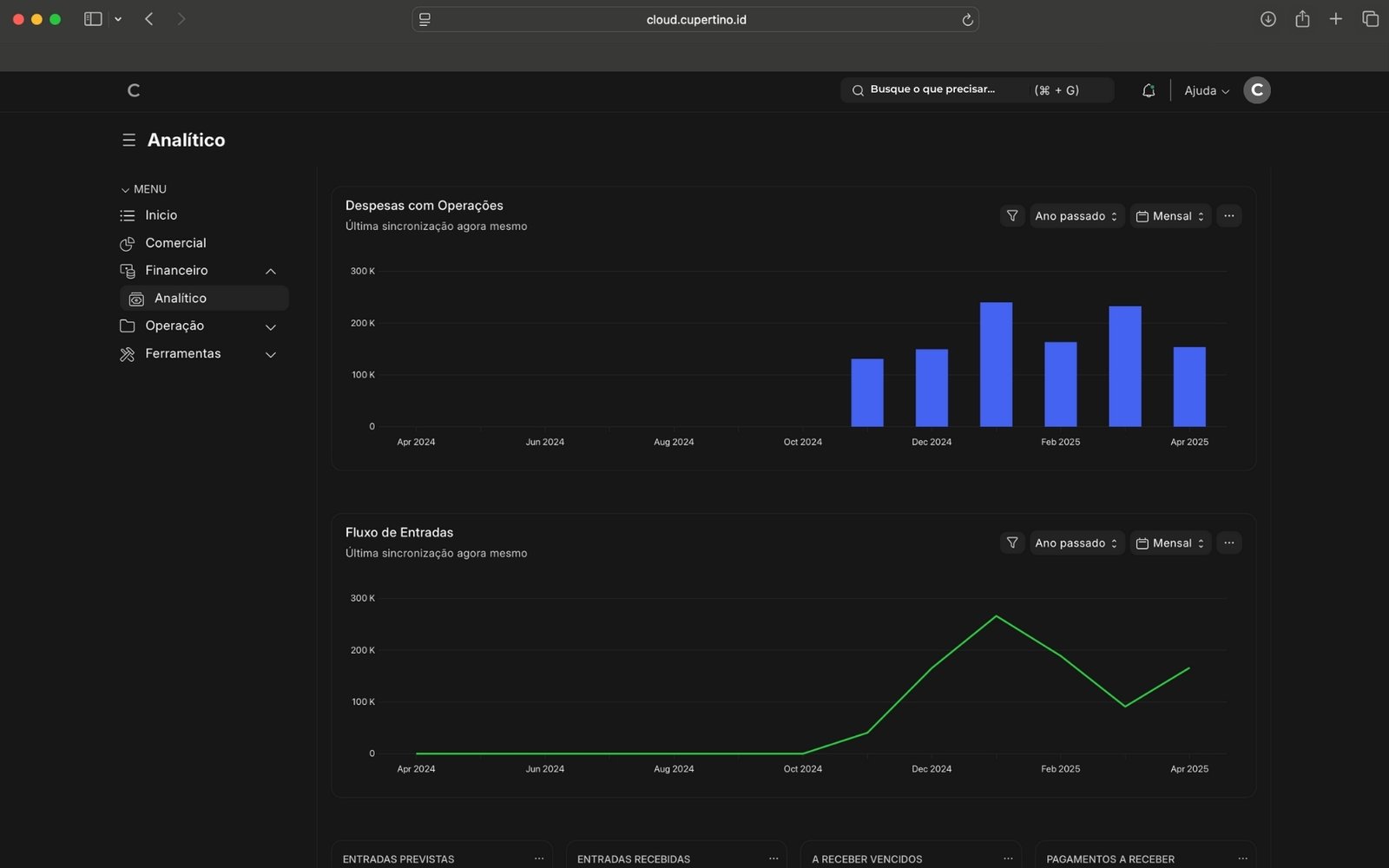
Task: Open more options for Fluxo de Entradas
Action: 1228,543
